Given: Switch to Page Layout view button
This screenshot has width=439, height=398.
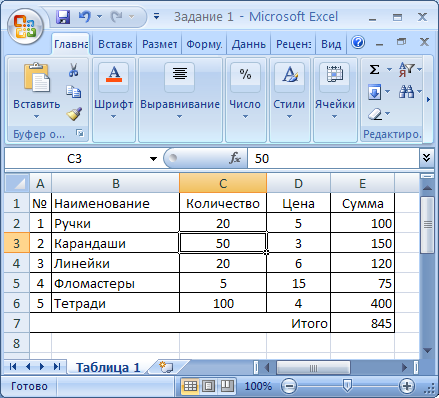Looking at the screenshot, I should coord(209,386).
